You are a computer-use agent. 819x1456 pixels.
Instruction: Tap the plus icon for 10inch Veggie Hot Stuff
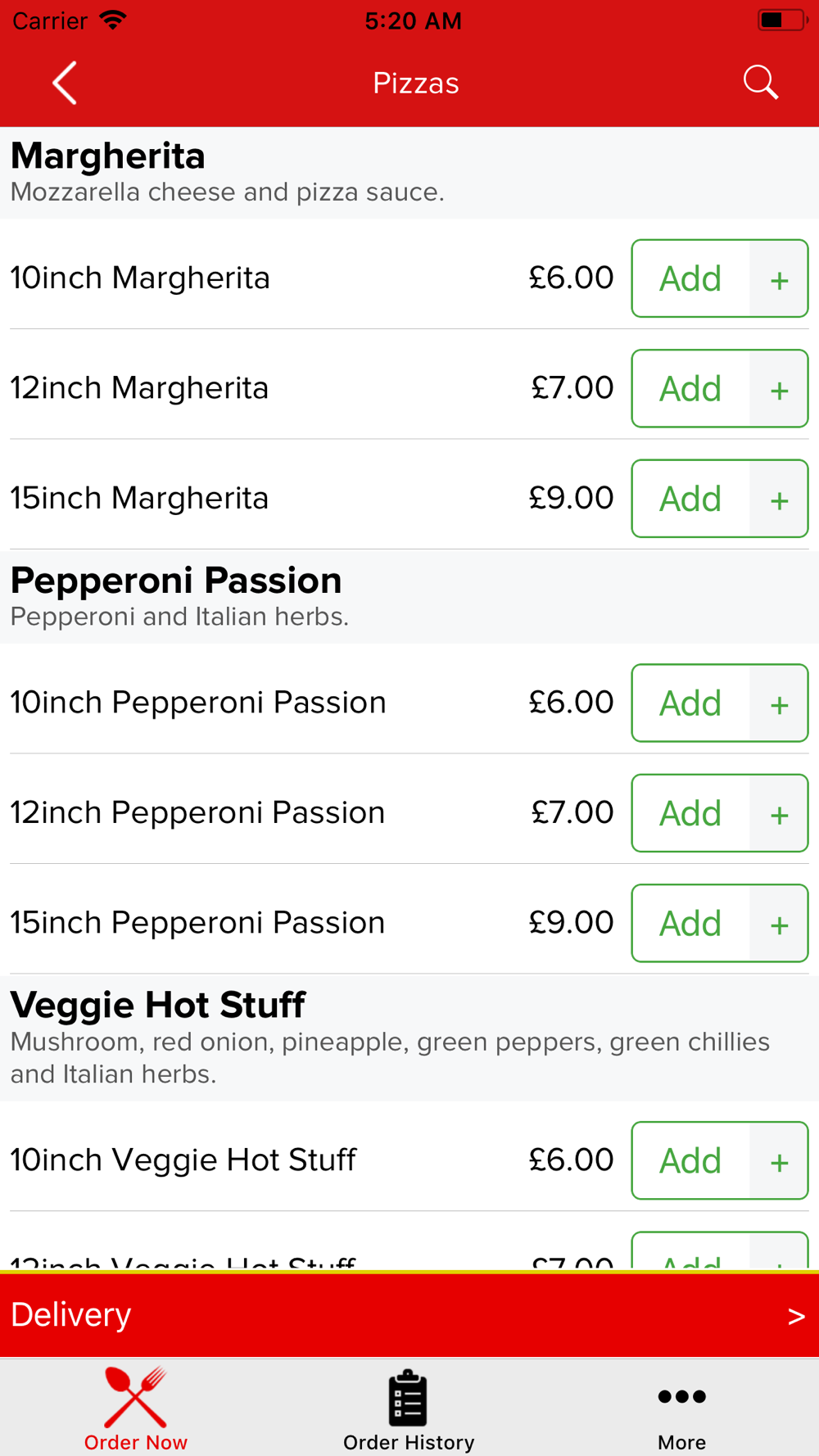coord(779,1161)
